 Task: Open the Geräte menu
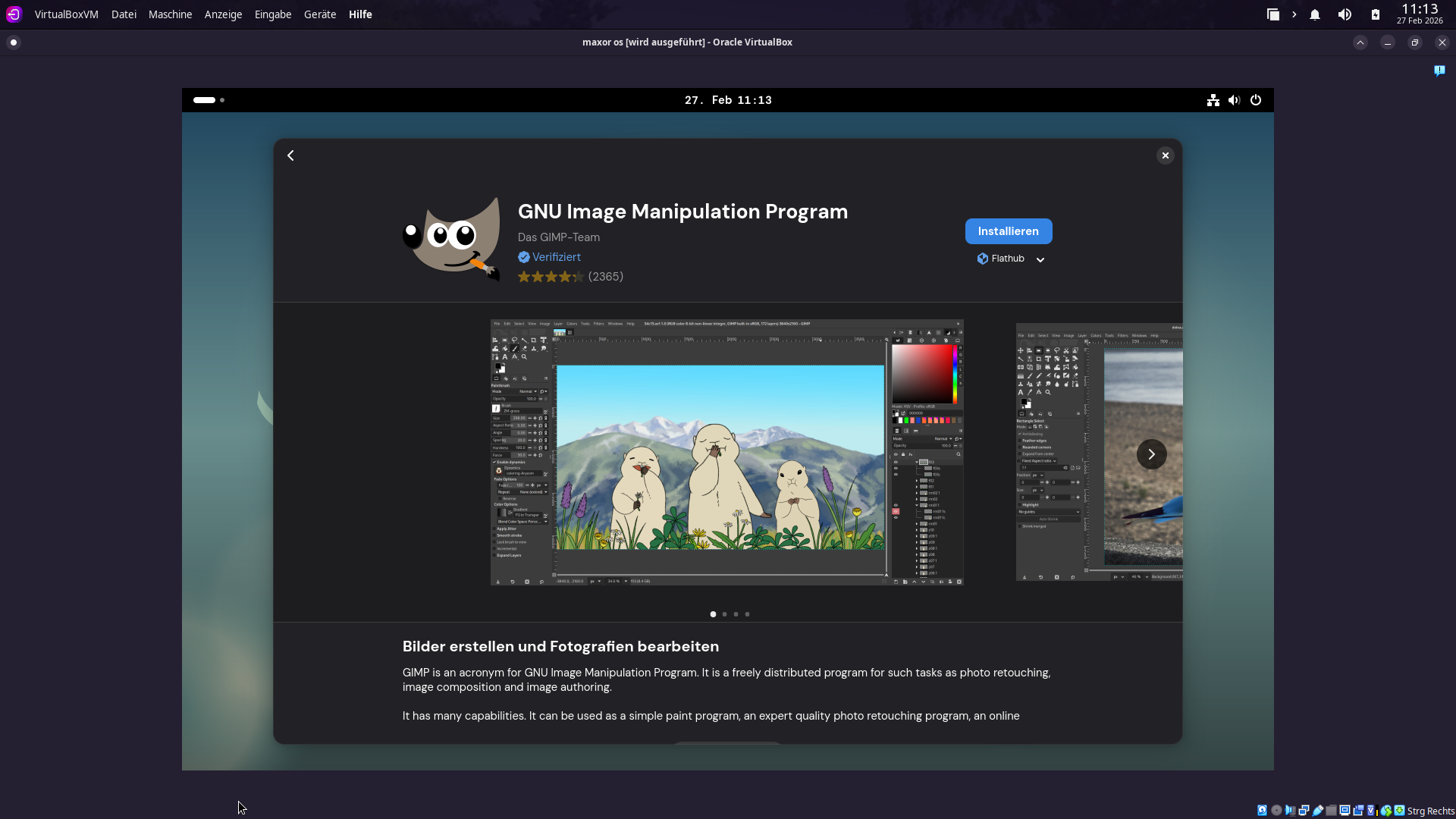click(x=319, y=14)
